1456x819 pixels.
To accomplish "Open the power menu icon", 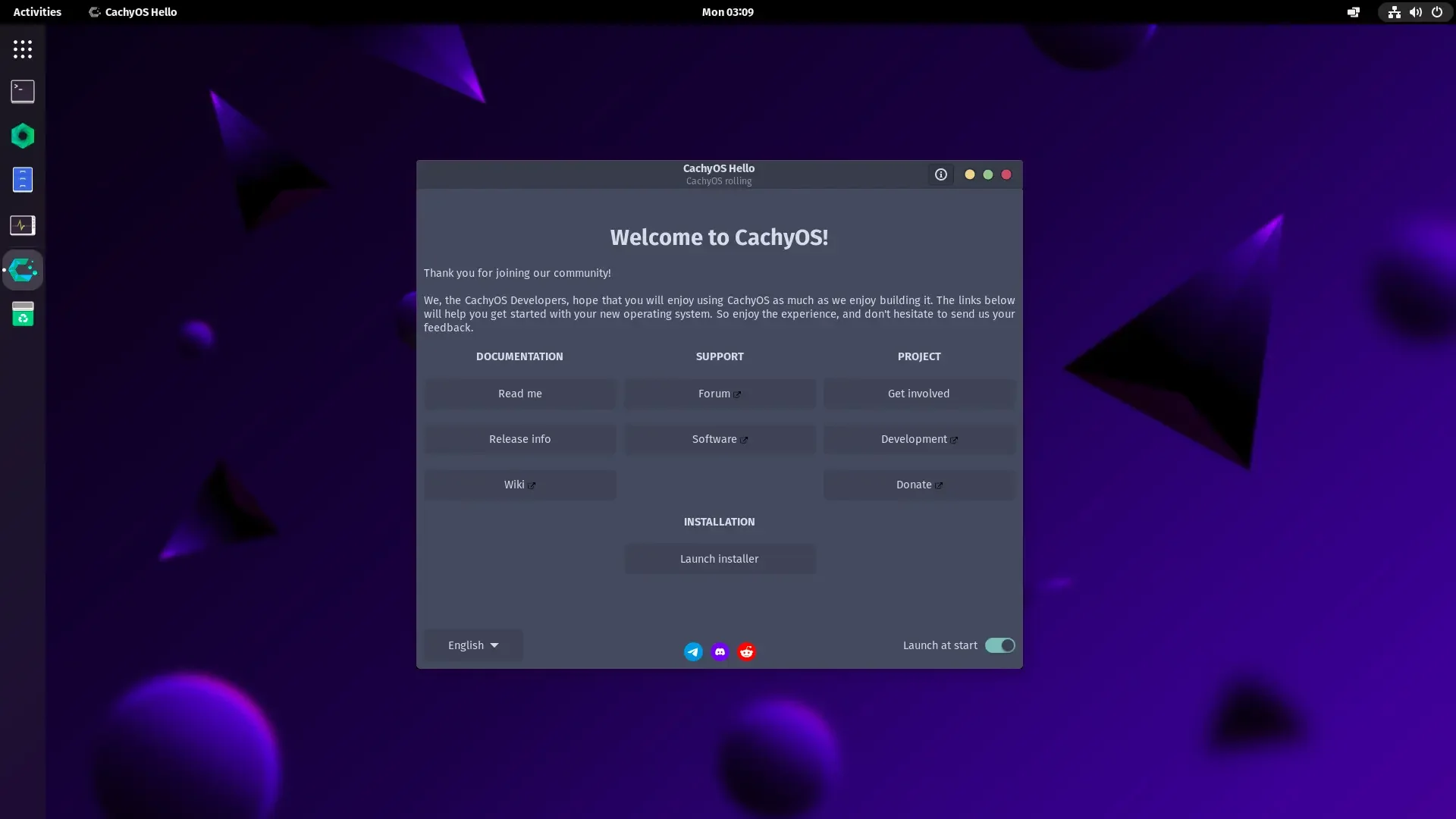I will click(1436, 12).
